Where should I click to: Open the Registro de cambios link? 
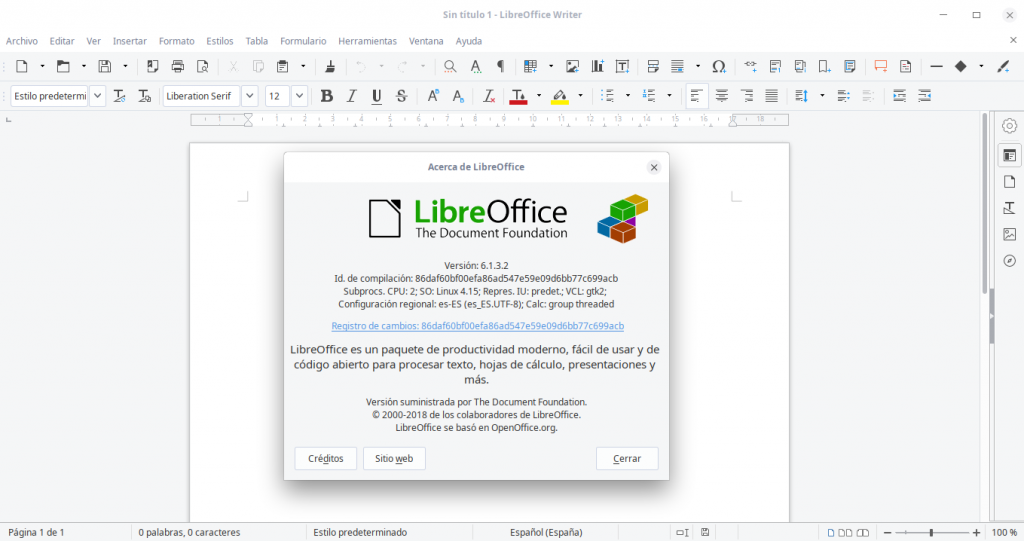click(x=477, y=326)
